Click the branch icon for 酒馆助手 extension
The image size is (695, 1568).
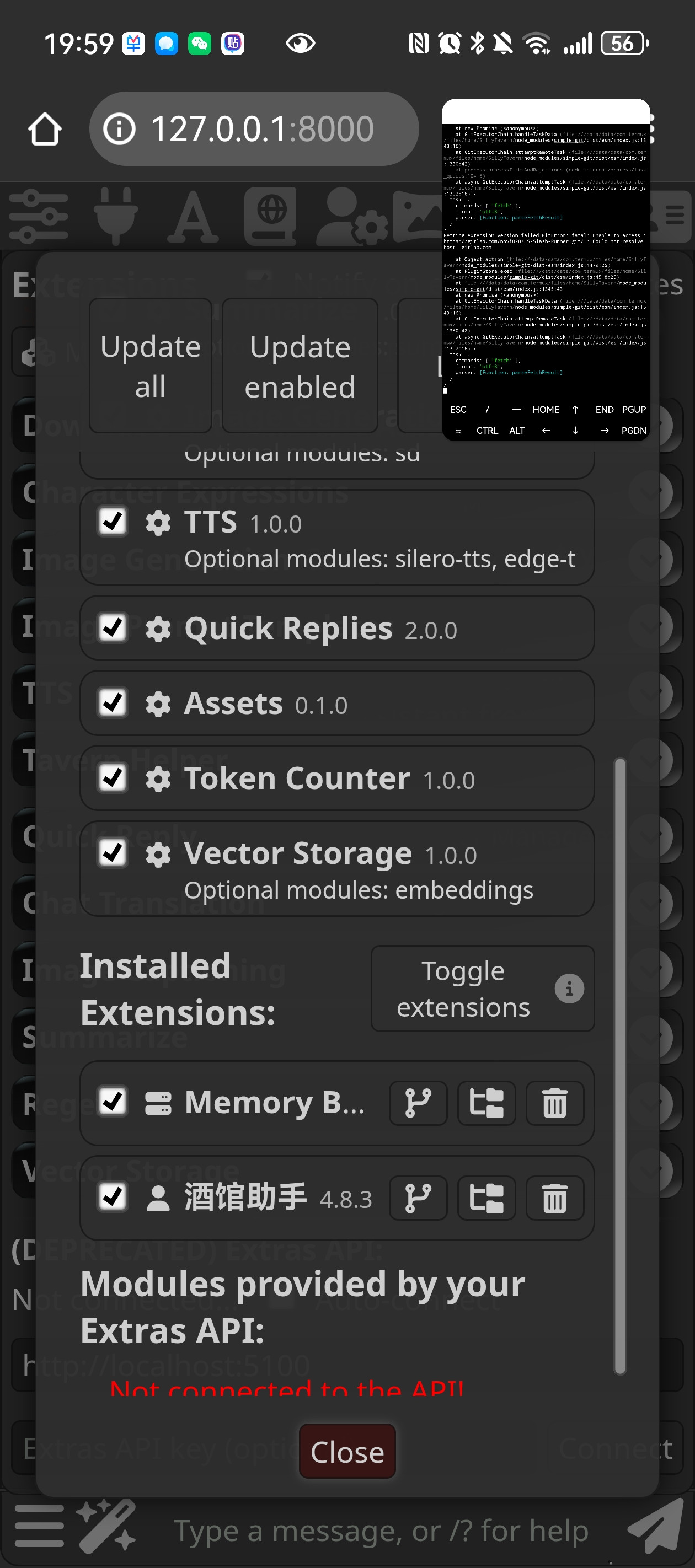[418, 1198]
